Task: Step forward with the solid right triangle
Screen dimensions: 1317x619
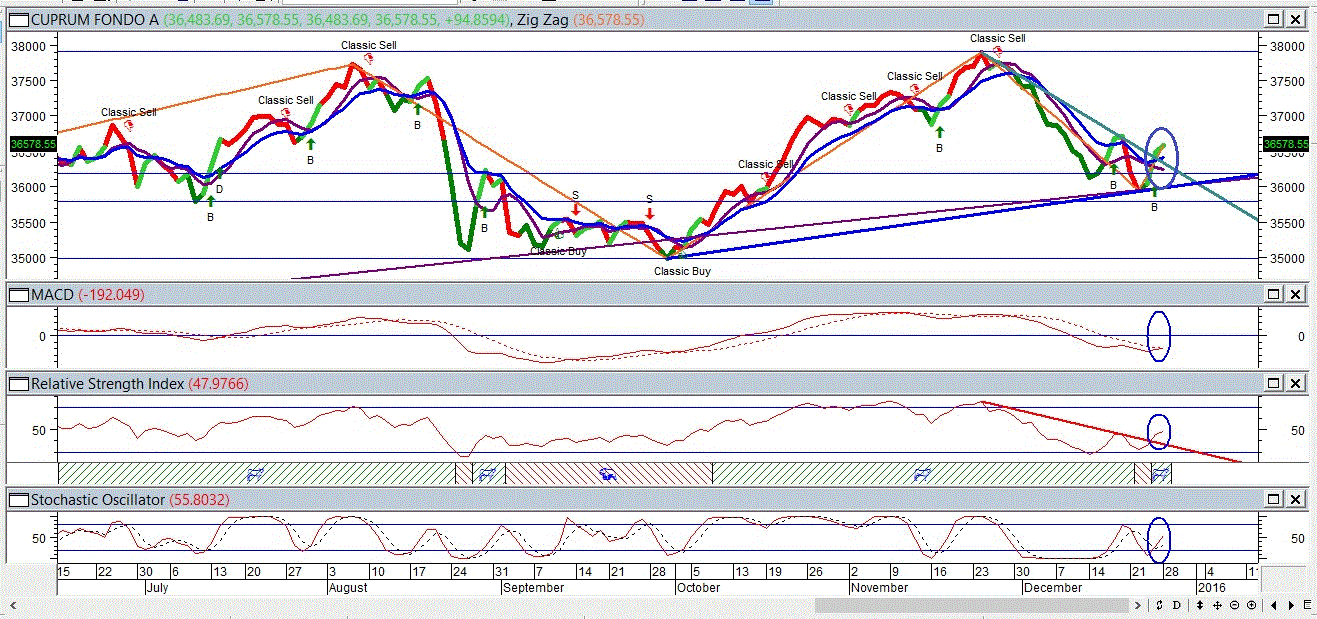Action: (1291, 605)
